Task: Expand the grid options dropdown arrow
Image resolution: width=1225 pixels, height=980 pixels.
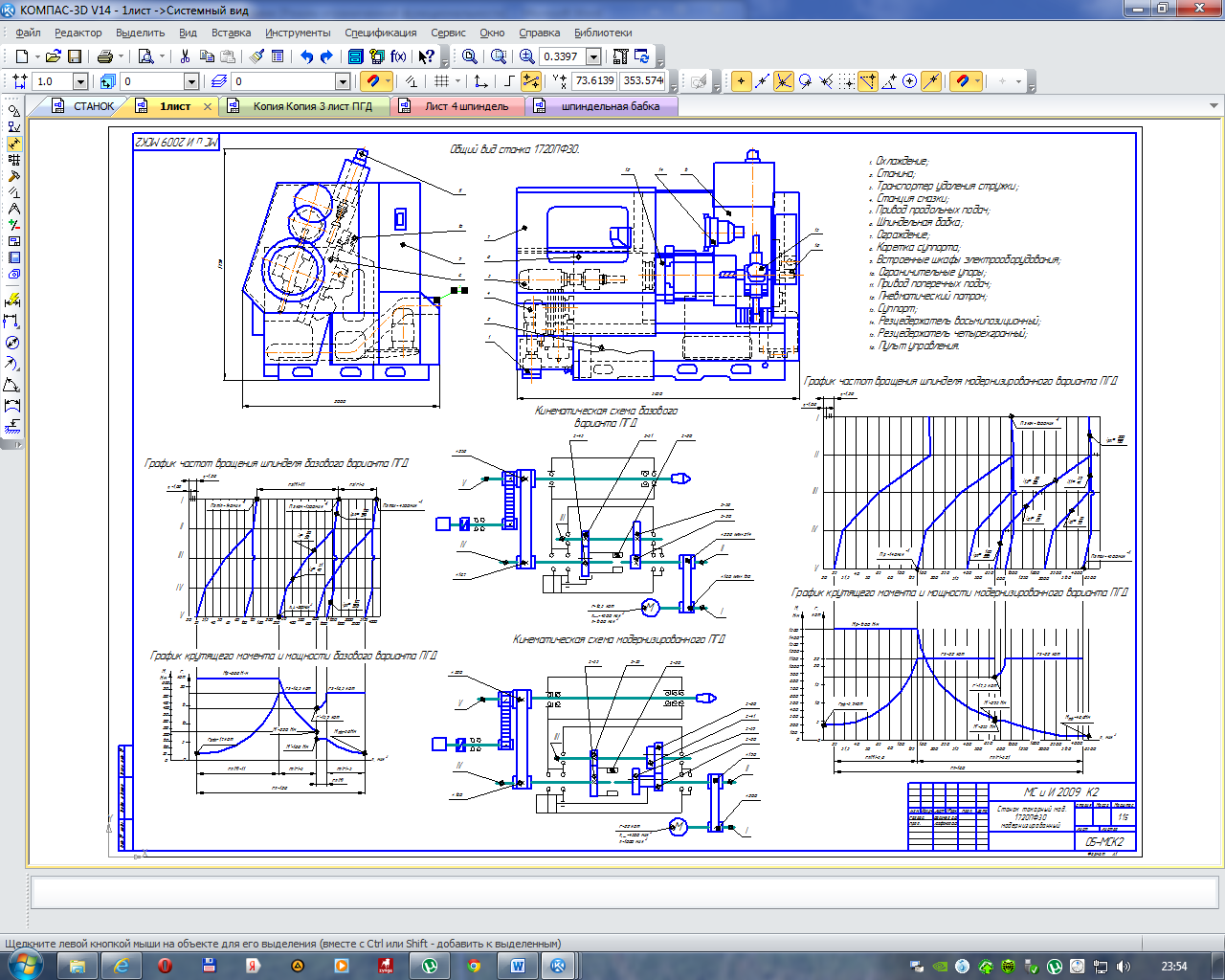Action: [x=457, y=81]
